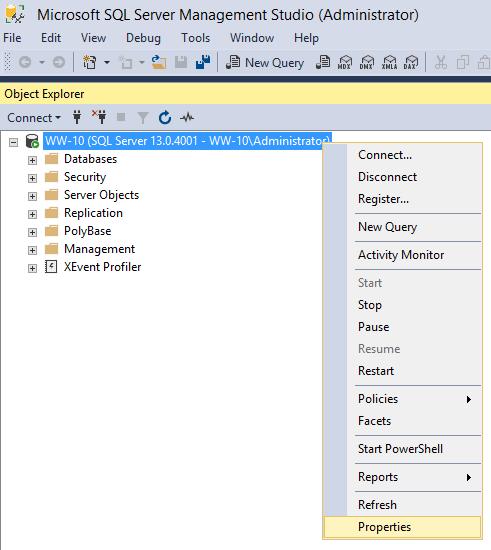The image size is (491, 550).
Task: Open the Debug menu
Action: coord(143,38)
